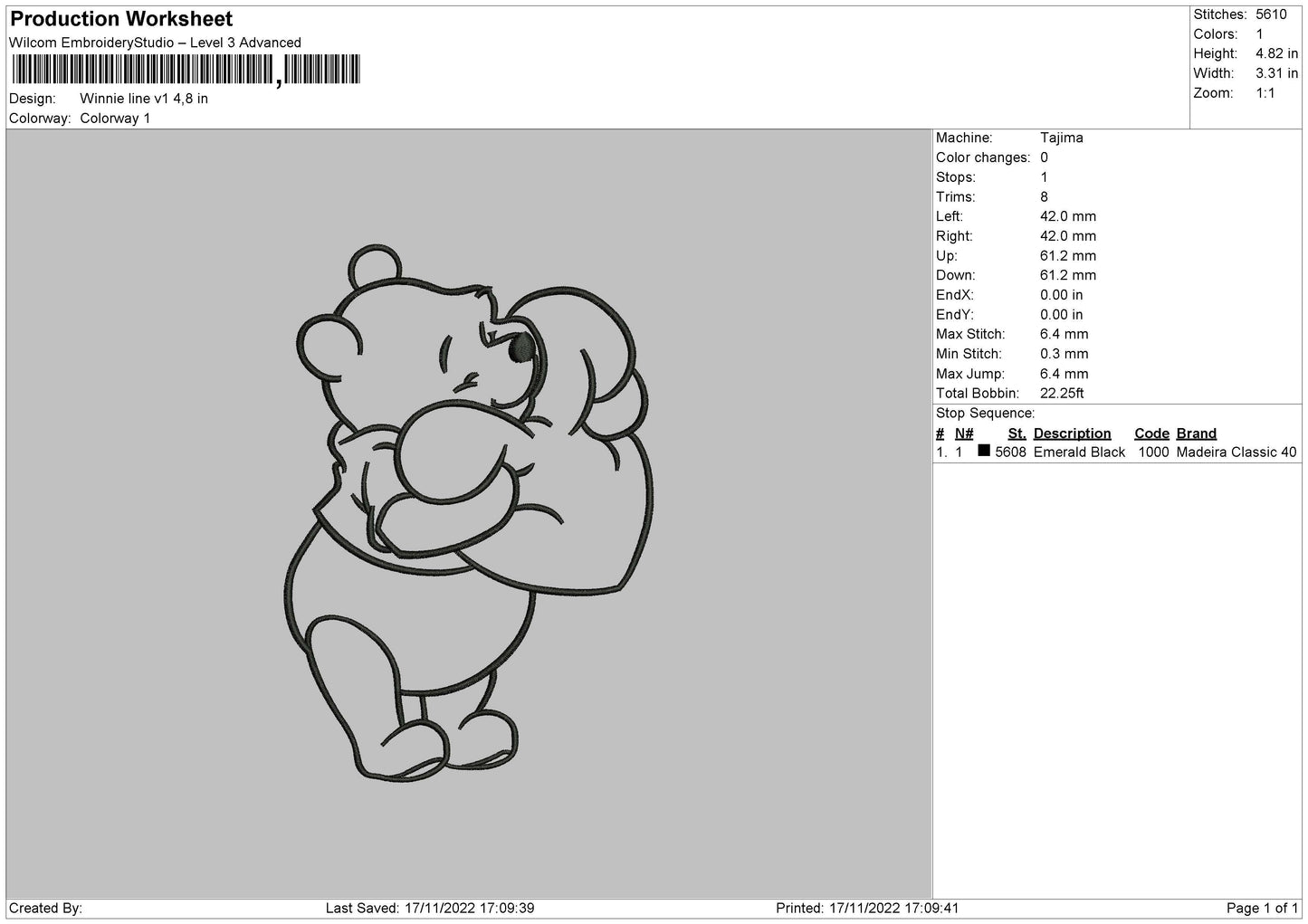Click the 'Stop Sequence:' heading

coord(985,414)
